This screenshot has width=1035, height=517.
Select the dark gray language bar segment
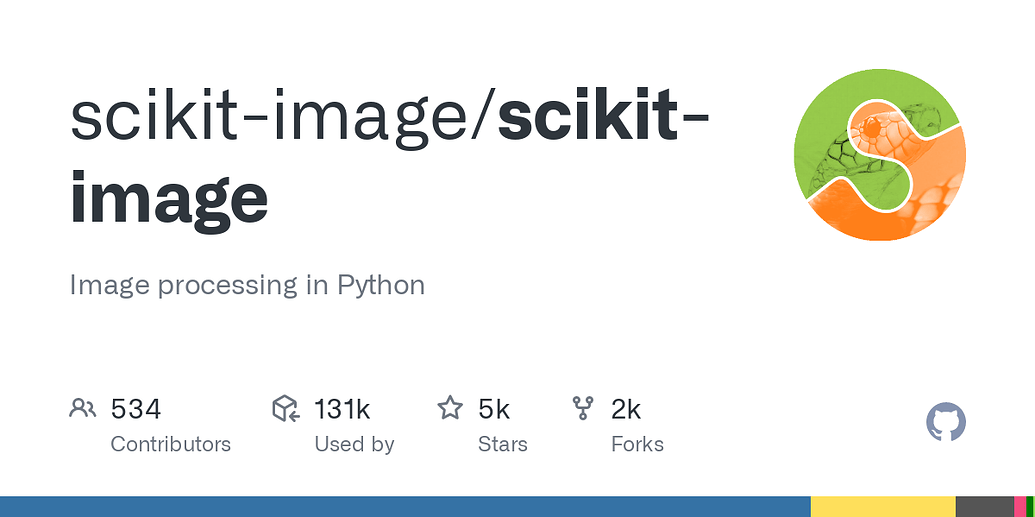click(985, 506)
